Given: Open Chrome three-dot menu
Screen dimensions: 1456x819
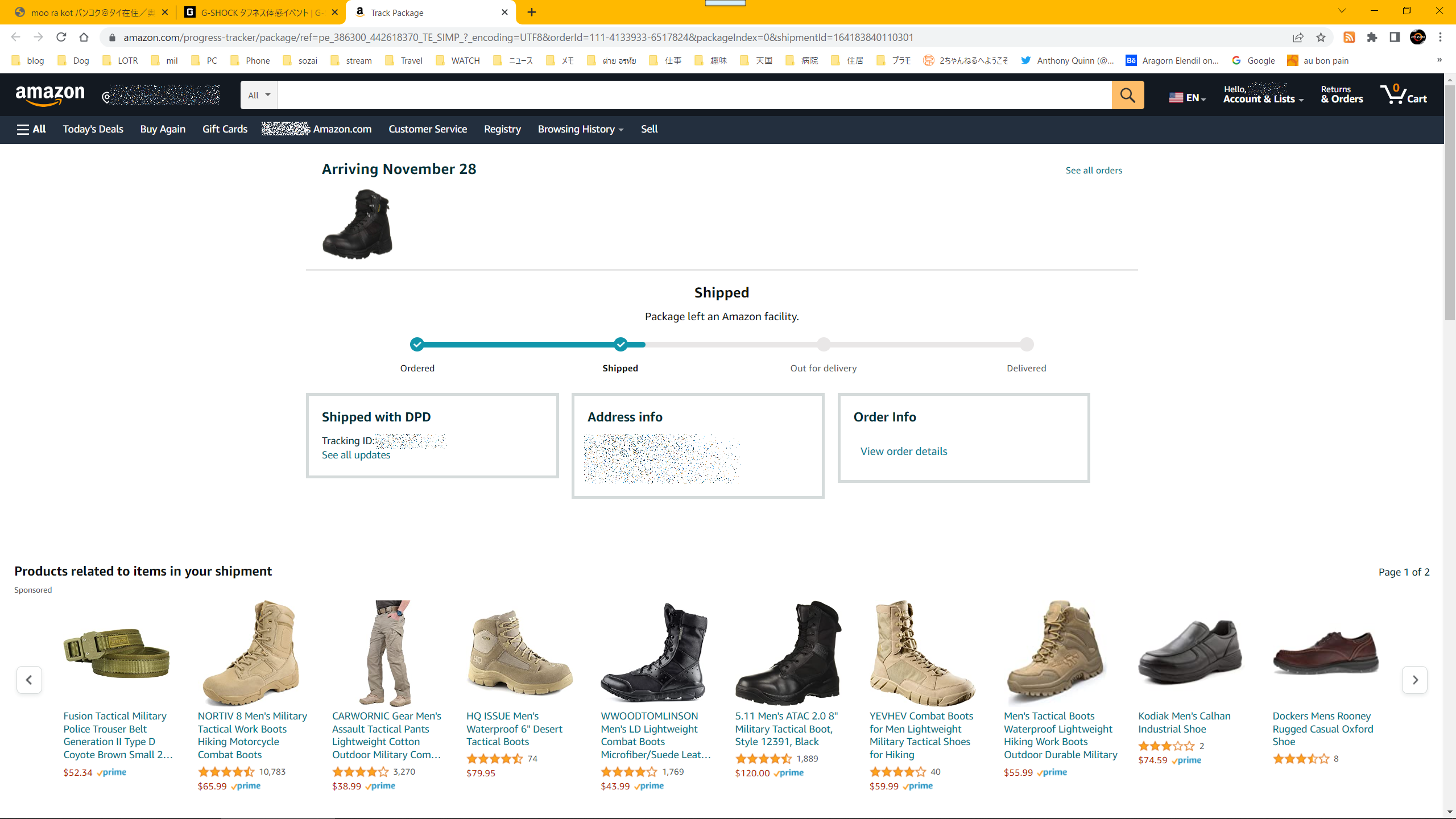Looking at the screenshot, I should point(1440,37).
